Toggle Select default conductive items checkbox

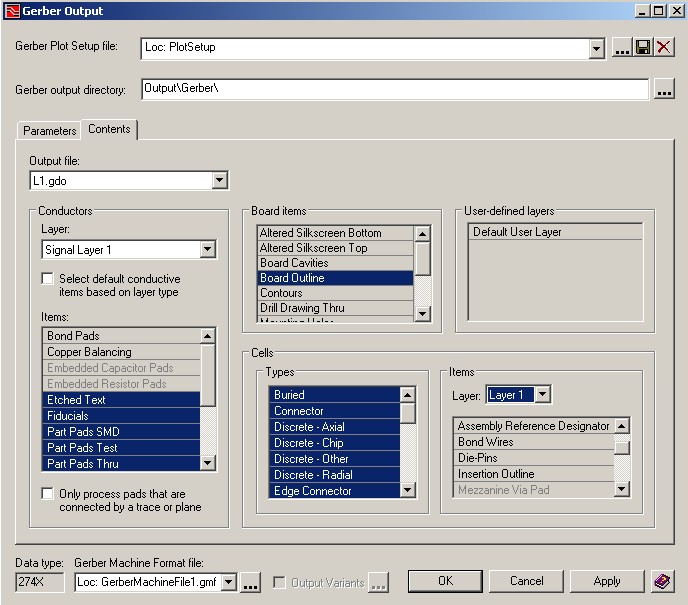pyautogui.click(x=47, y=279)
